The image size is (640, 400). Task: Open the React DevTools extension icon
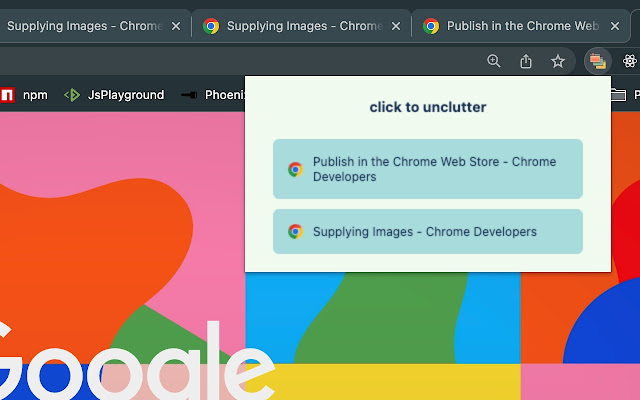pos(629,61)
